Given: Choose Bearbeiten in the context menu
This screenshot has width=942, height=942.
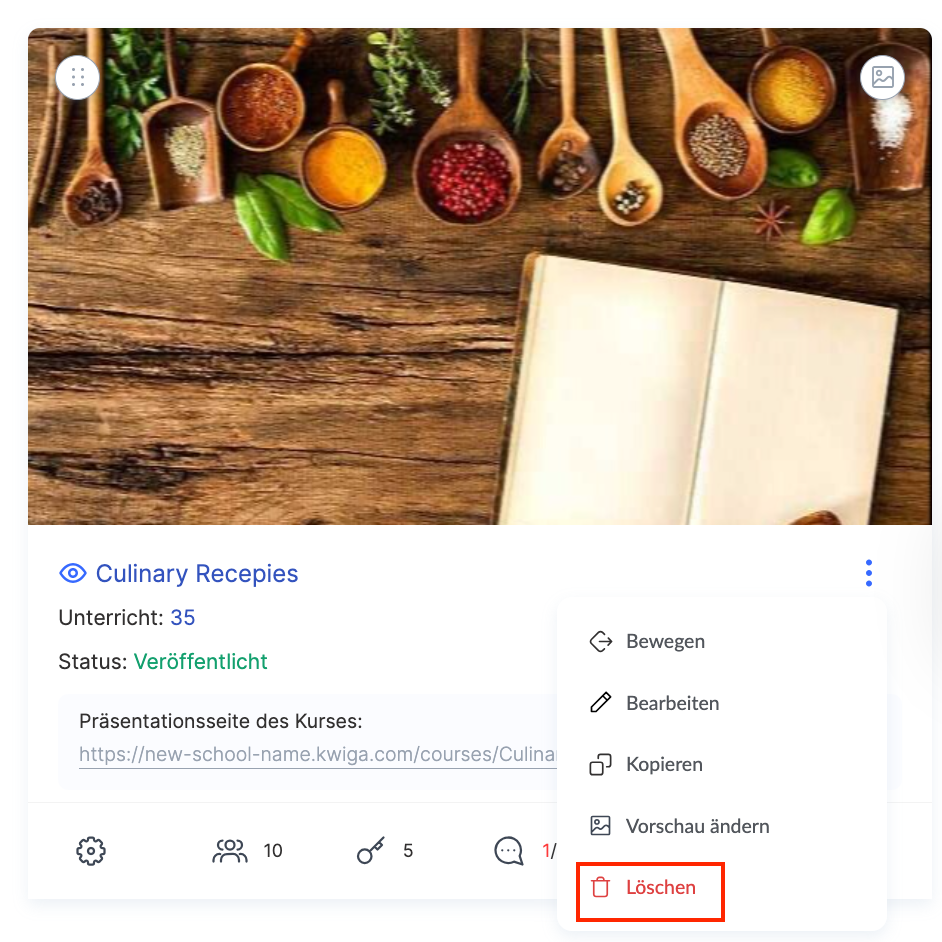Looking at the screenshot, I should [x=722, y=703].
